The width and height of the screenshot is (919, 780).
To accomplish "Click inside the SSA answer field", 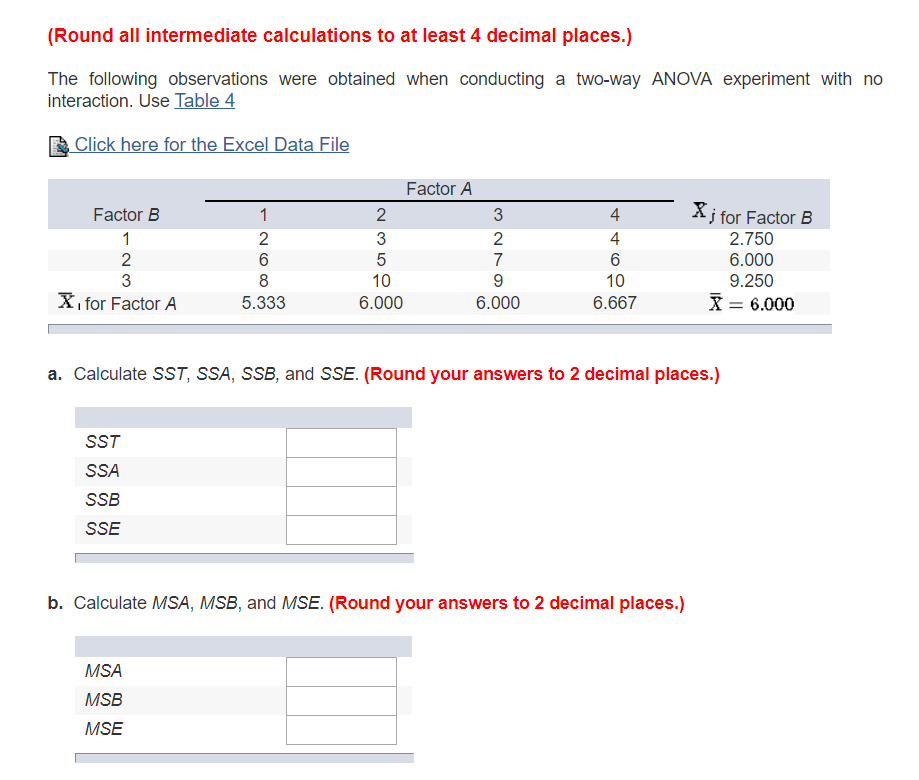I will coord(340,471).
